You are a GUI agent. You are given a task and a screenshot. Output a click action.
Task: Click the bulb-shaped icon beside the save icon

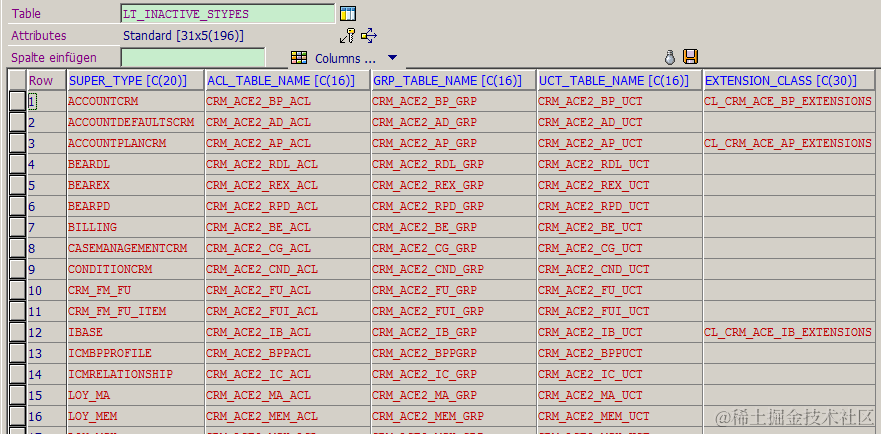(669, 57)
